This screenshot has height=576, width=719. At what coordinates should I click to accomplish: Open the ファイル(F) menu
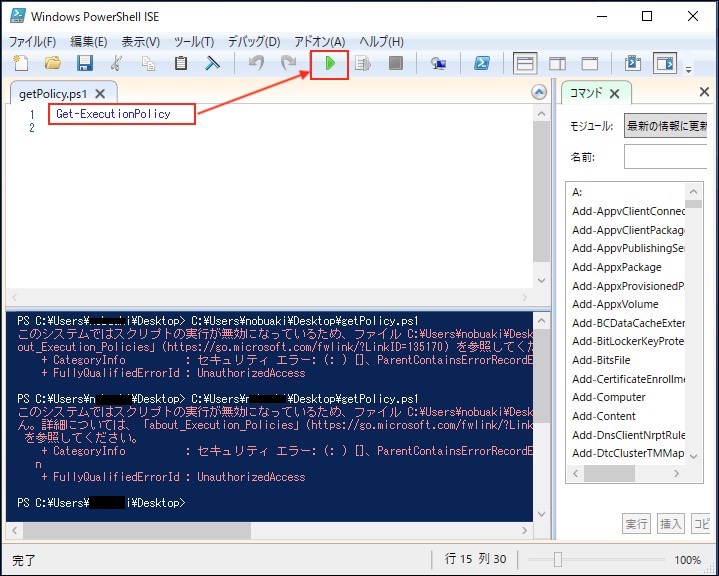pyautogui.click(x=32, y=42)
